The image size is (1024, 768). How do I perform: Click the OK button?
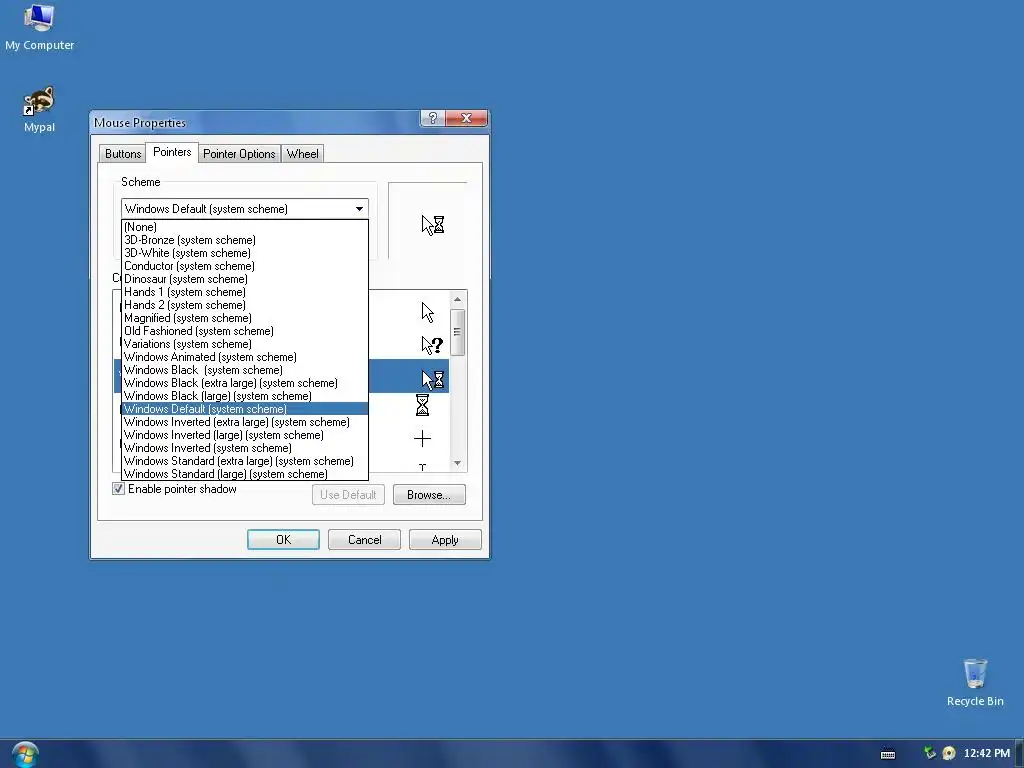(283, 539)
